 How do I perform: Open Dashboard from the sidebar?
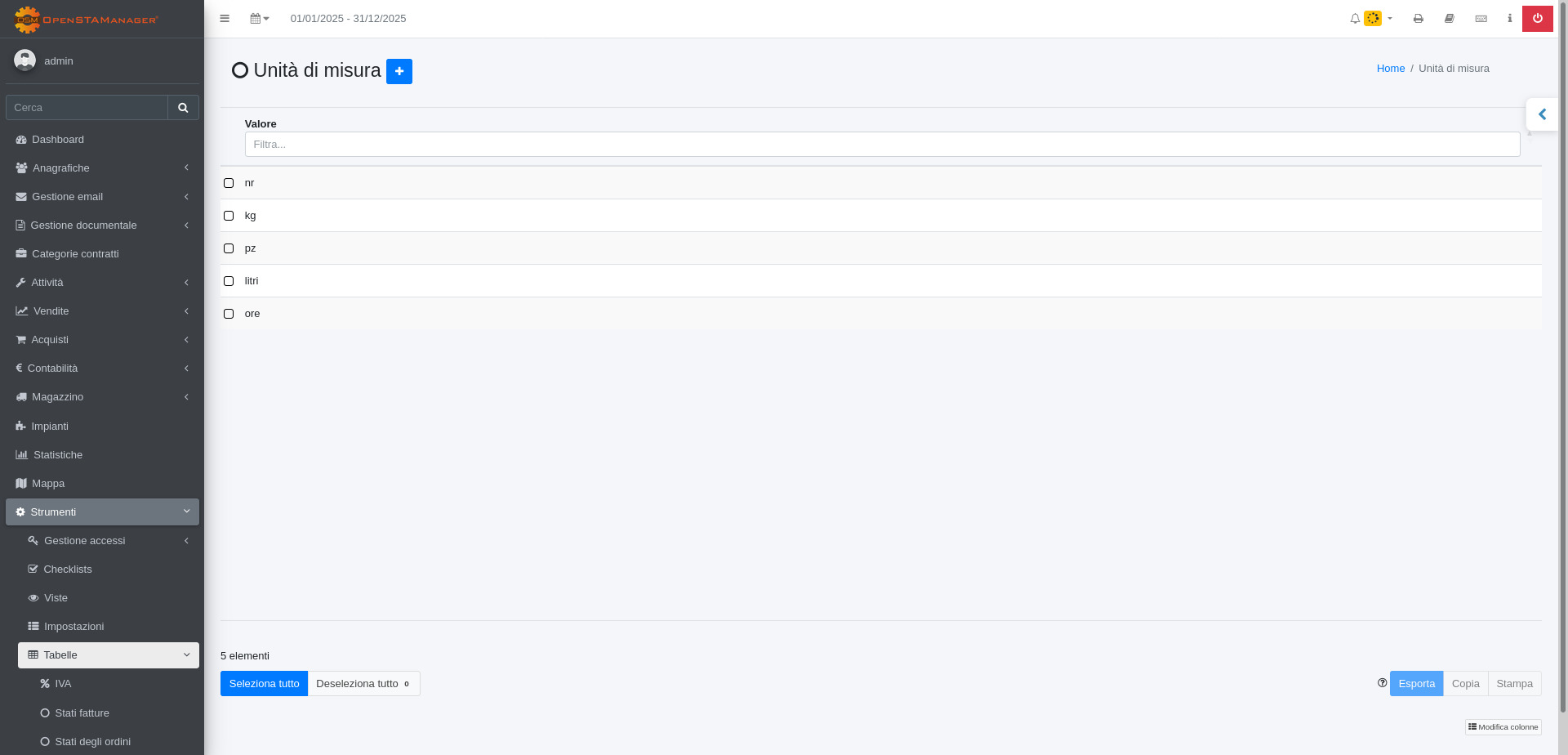coord(58,140)
